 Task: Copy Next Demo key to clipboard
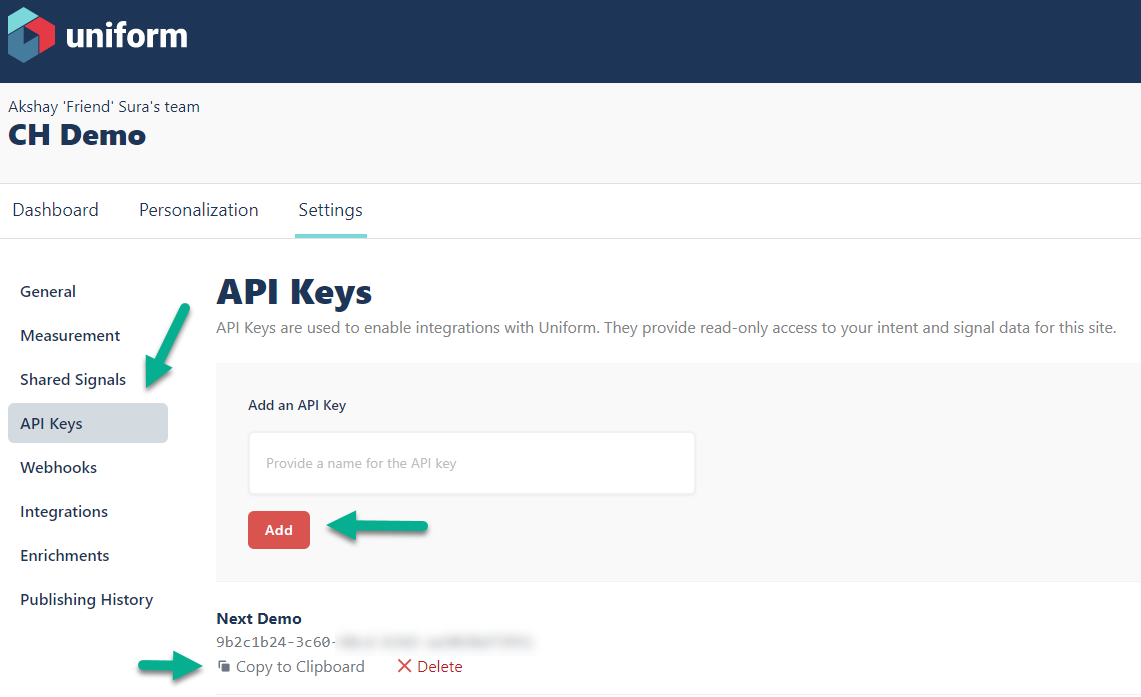[x=291, y=666]
